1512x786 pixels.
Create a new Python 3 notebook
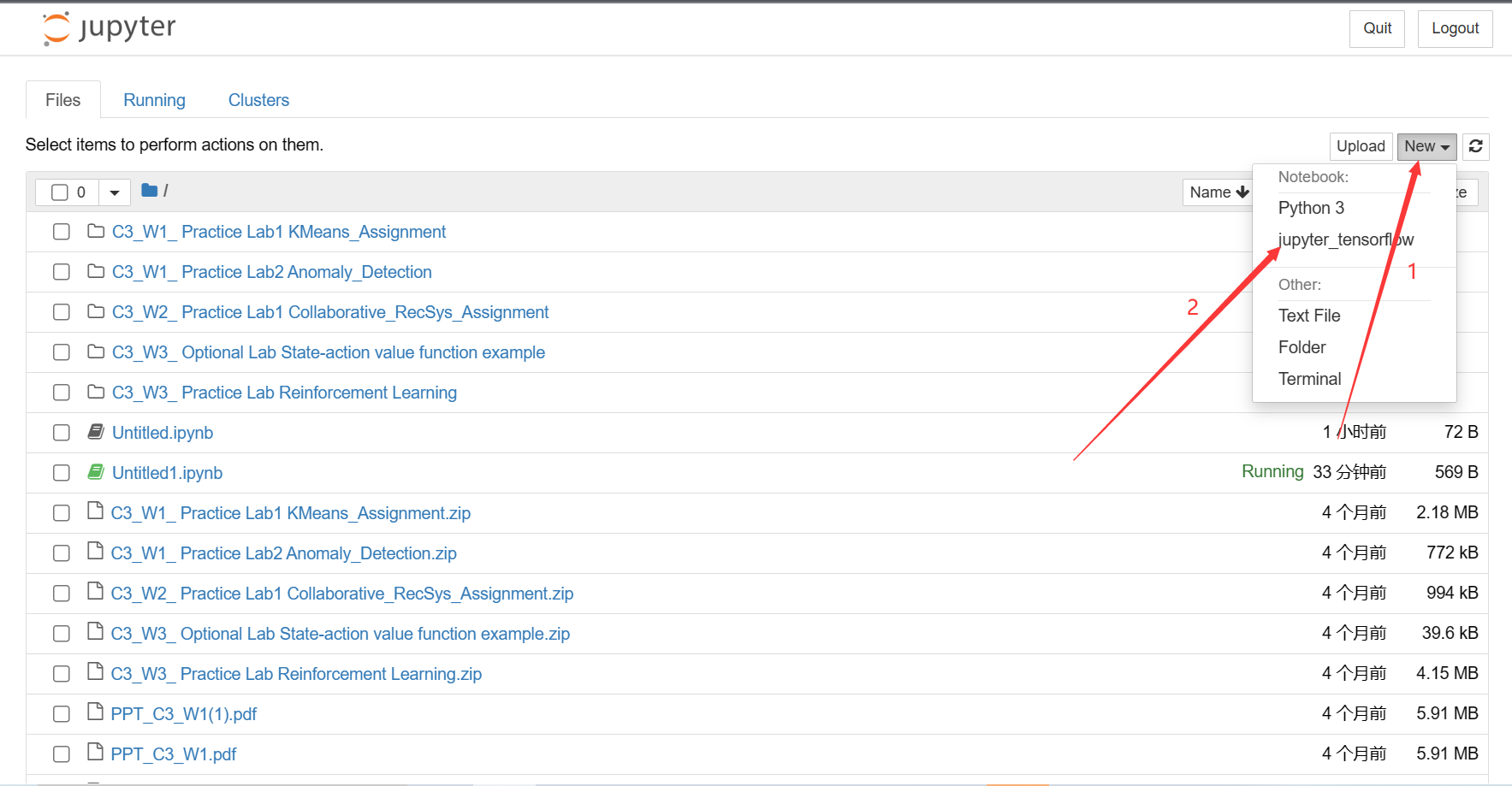(x=1311, y=208)
